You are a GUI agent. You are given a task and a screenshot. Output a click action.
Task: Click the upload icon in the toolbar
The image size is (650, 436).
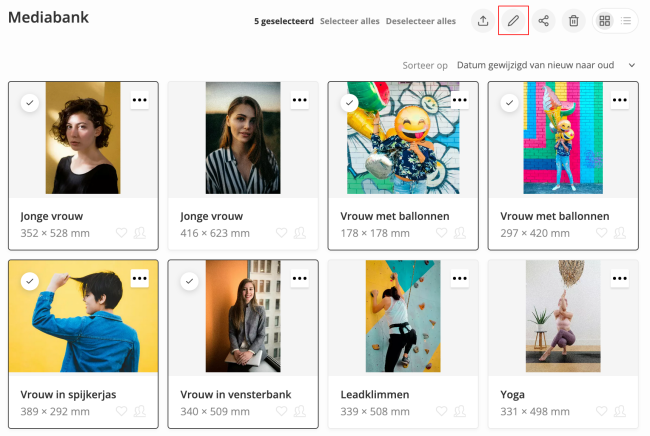pos(483,20)
